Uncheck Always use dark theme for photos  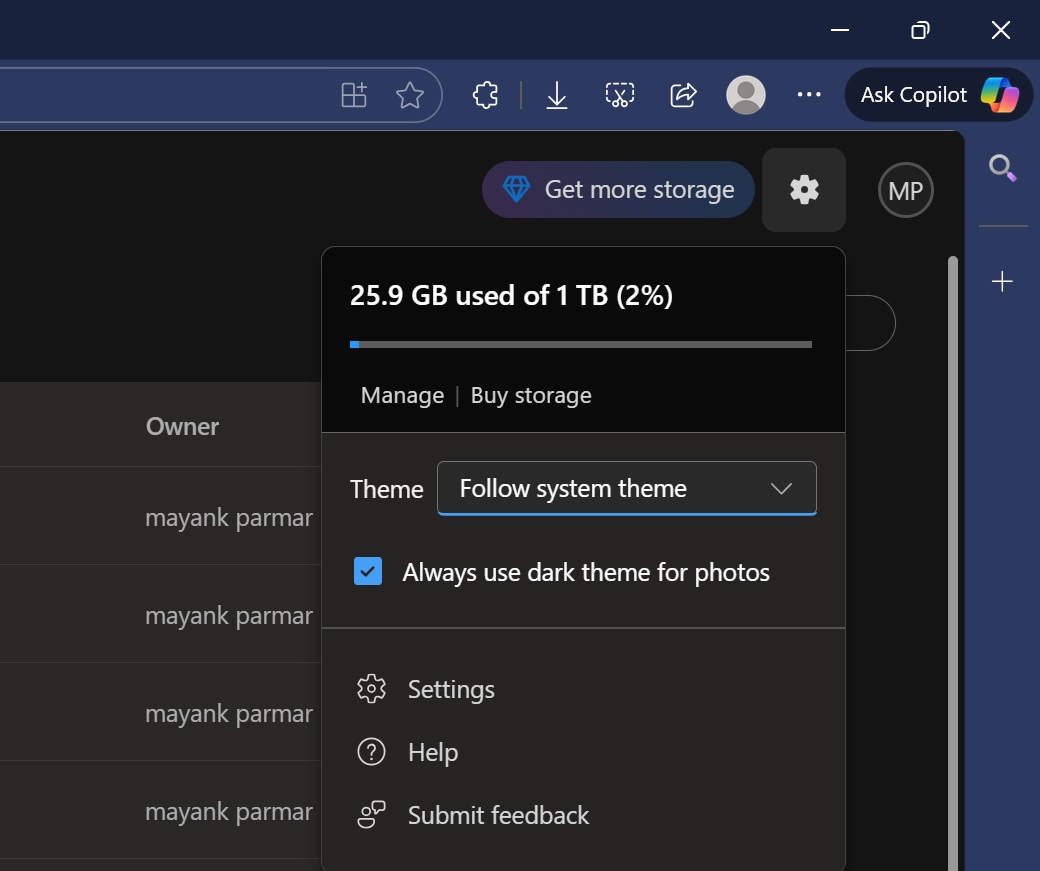click(x=368, y=572)
